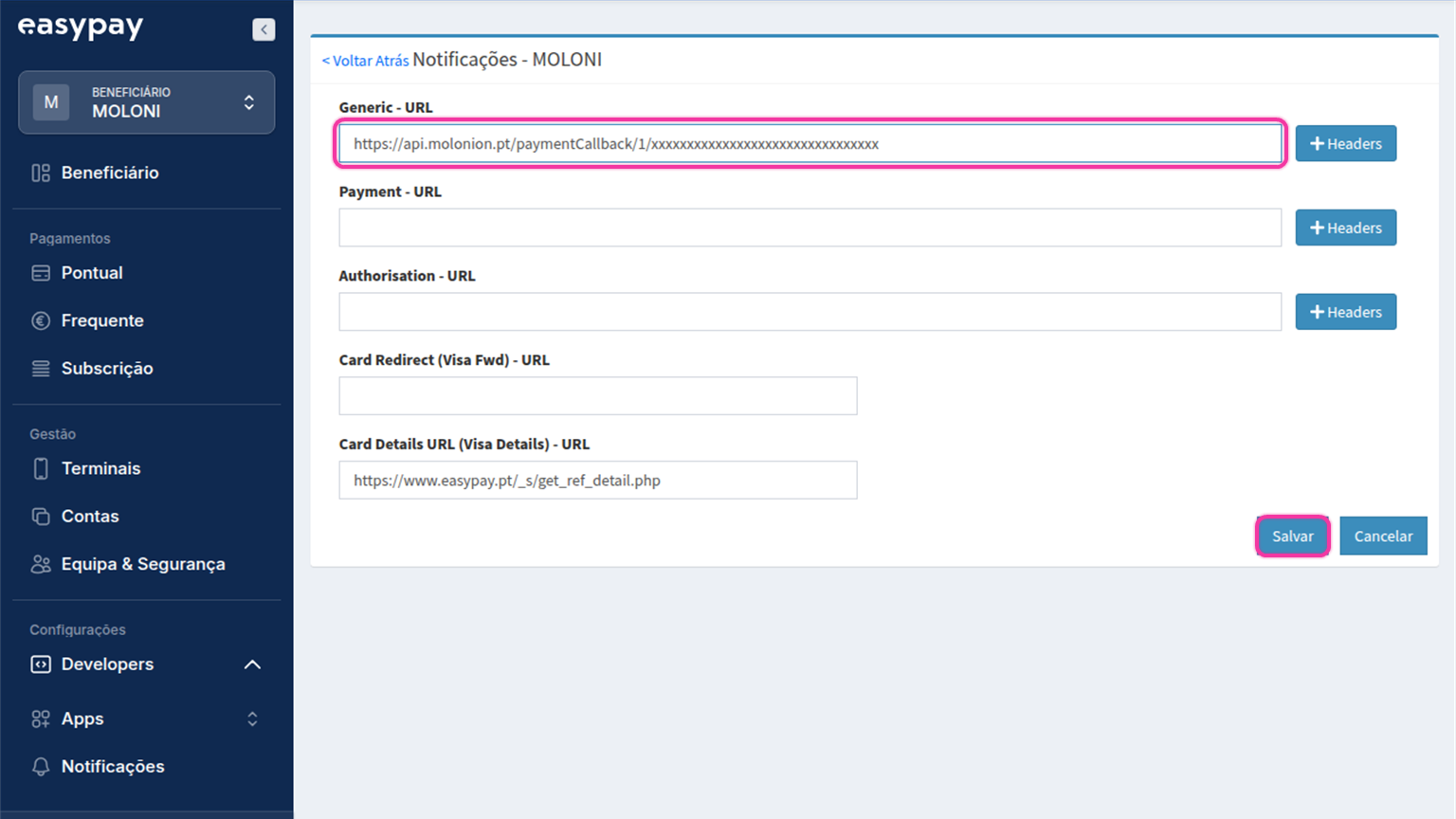Click the Subscrição list icon

click(x=41, y=369)
